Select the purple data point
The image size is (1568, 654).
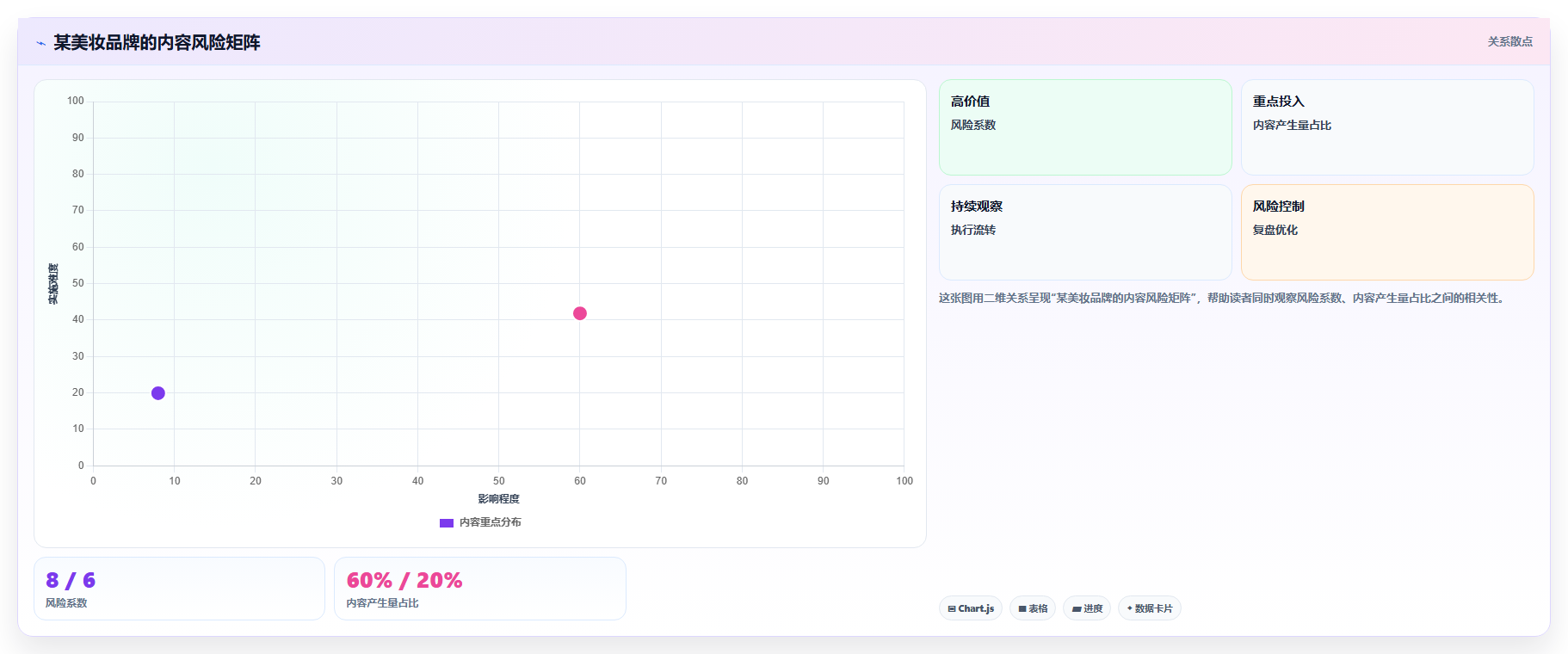[158, 393]
